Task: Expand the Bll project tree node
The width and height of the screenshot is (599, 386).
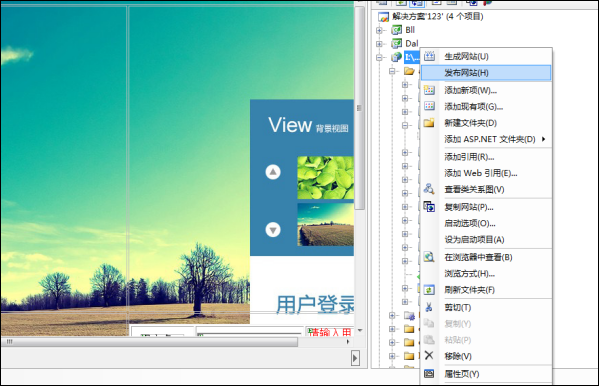Action: pos(379,30)
